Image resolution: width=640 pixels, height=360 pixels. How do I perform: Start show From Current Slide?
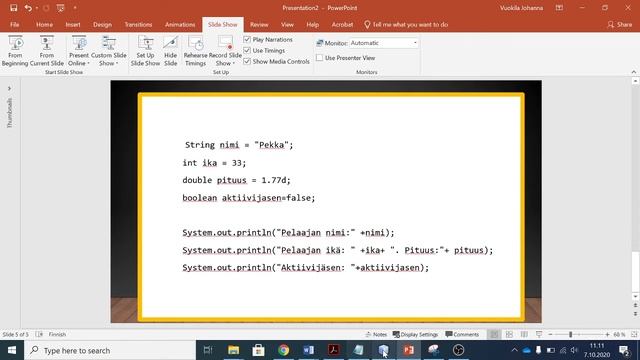tap(47, 51)
